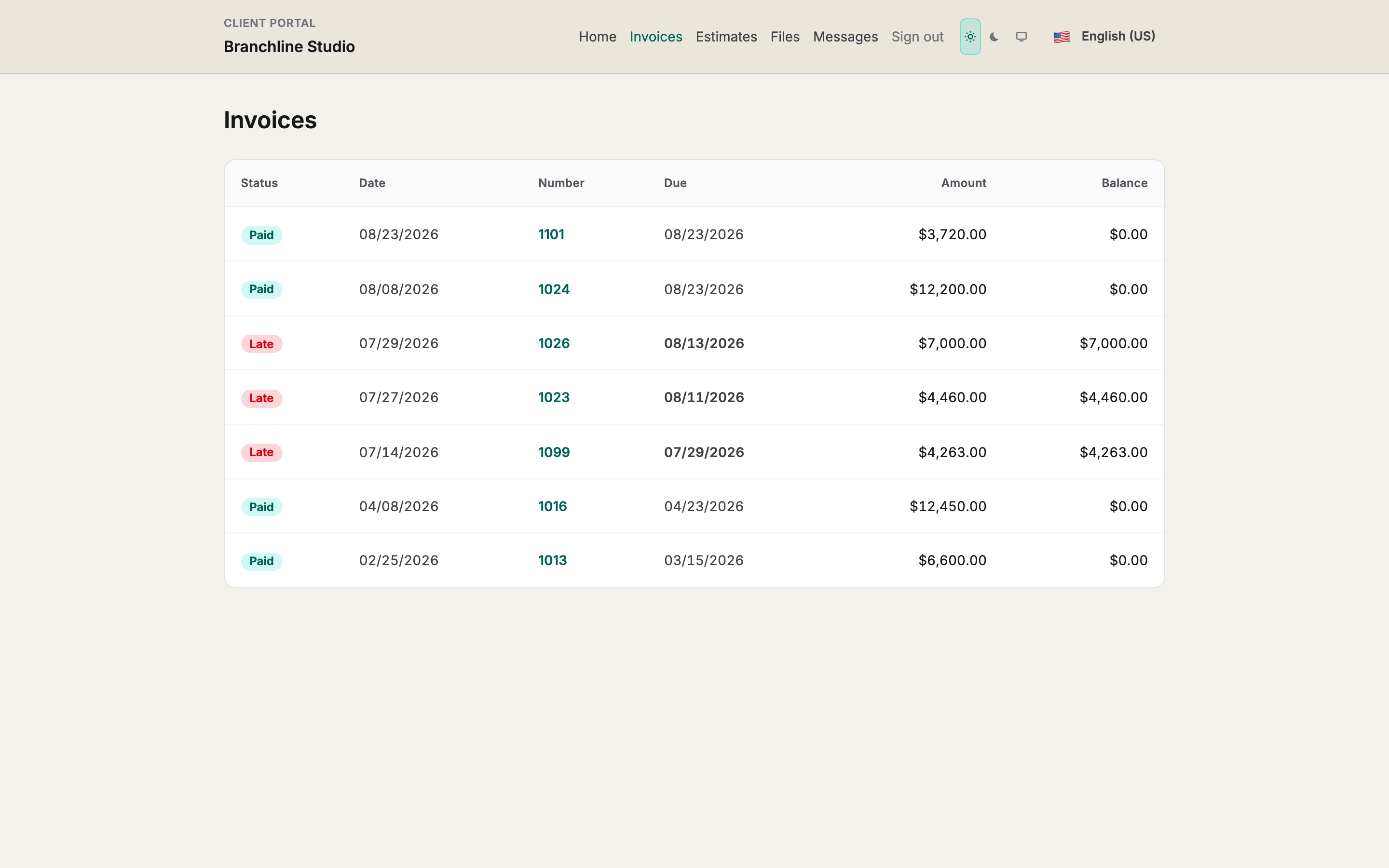Click the Paid badge for invoice 1101
This screenshot has height=868, width=1389.
pos(261,235)
